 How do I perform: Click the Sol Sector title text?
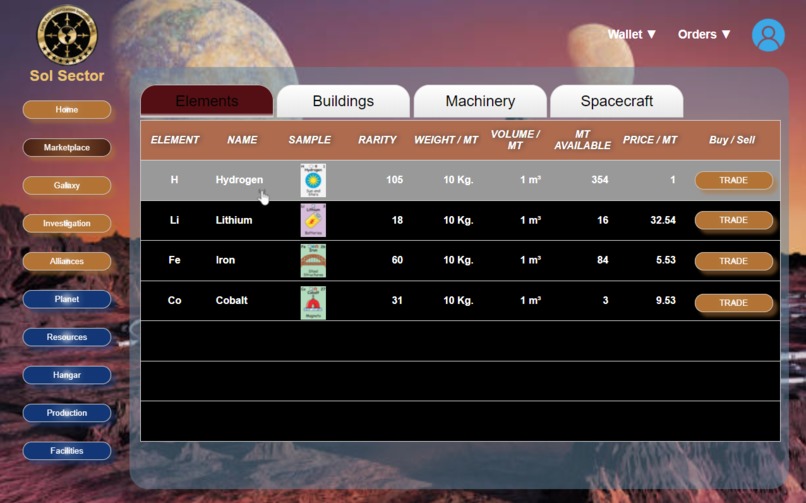coord(67,76)
